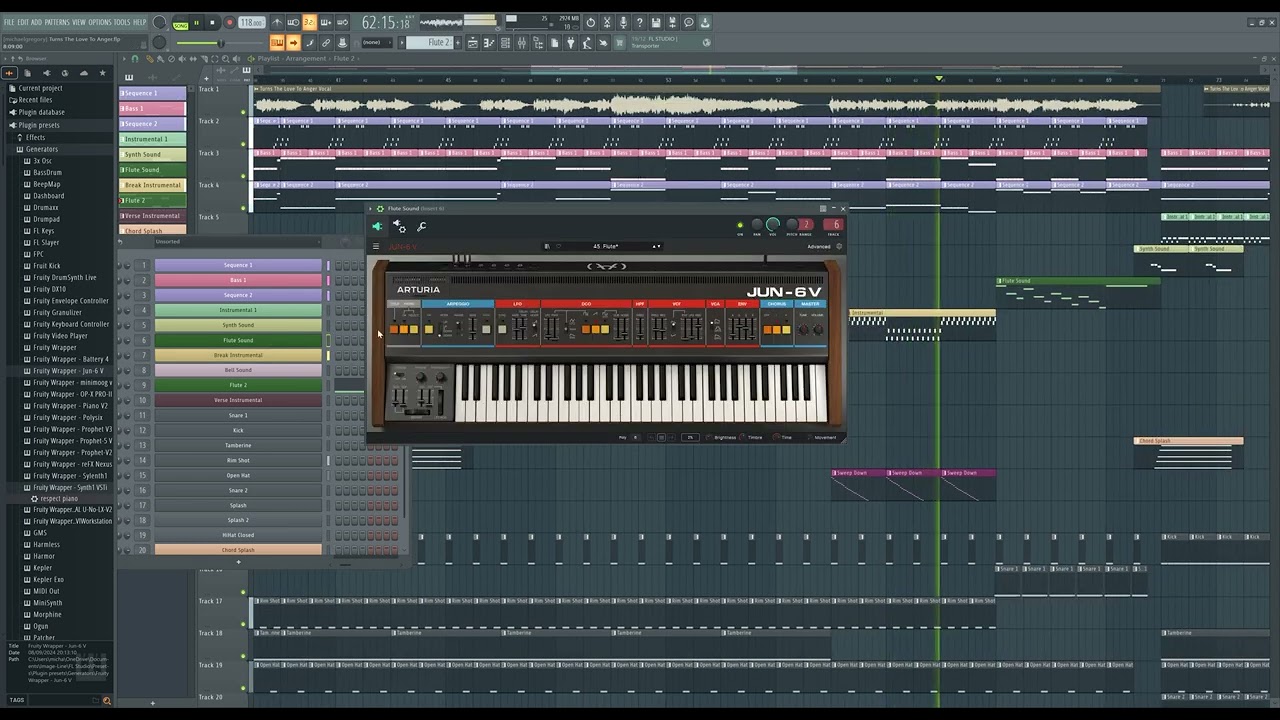Click the microphone recording icon
1280x720 pixels.
point(624,22)
